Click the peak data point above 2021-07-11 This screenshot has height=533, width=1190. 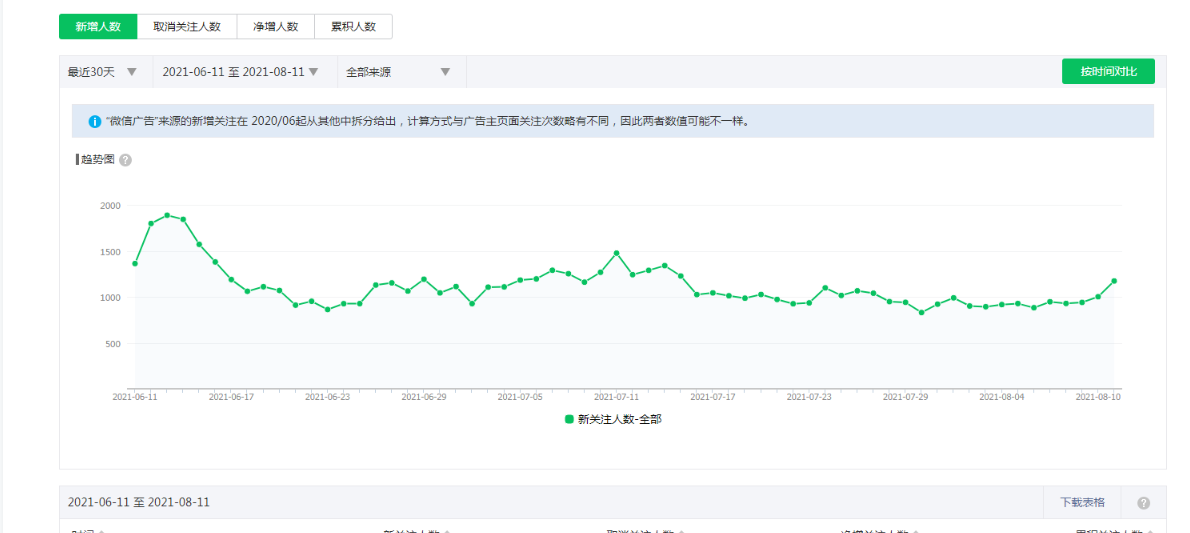click(x=616, y=253)
